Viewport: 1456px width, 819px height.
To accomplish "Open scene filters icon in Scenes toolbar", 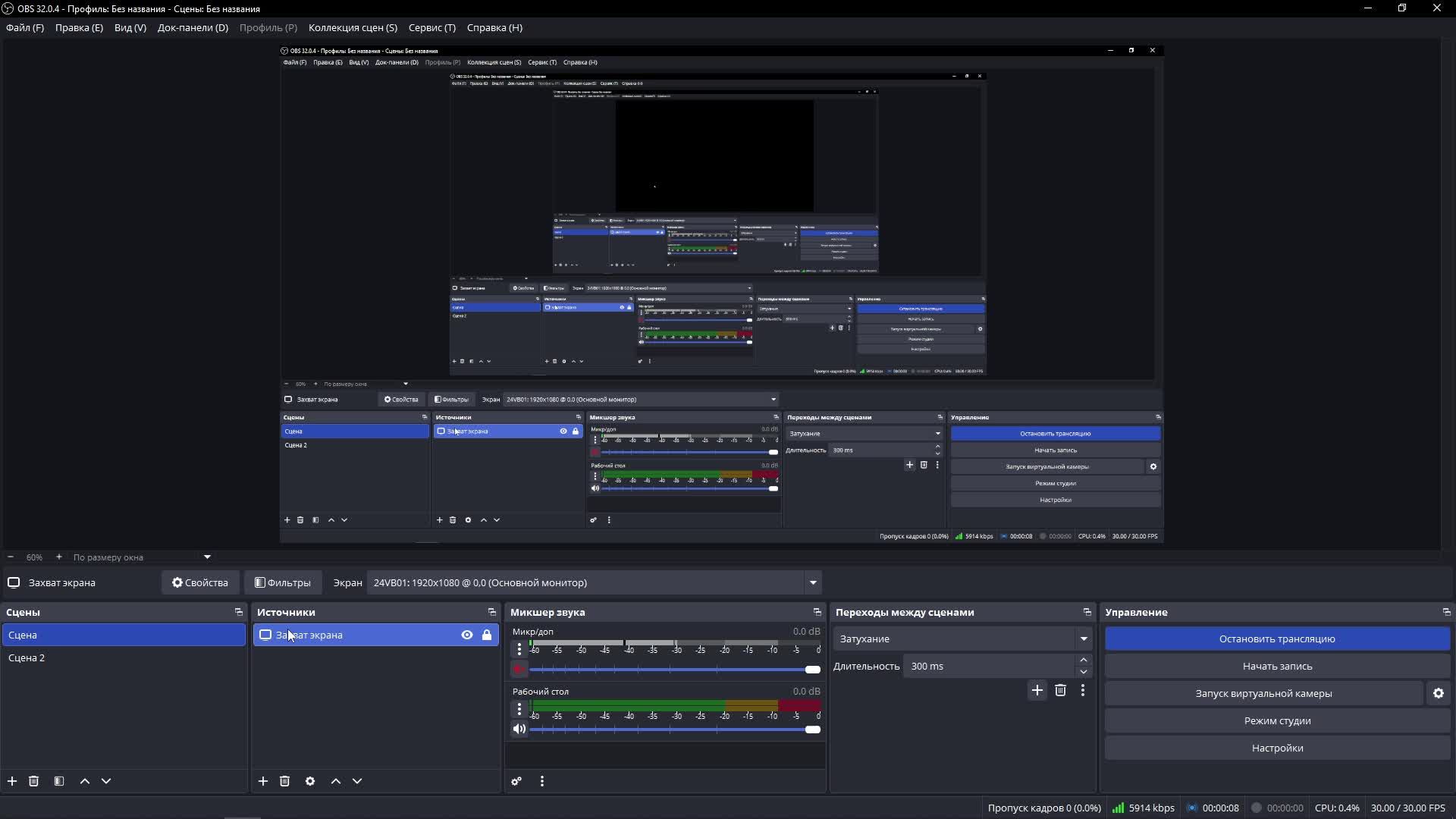I will pyautogui.click(x=59, y=781).
